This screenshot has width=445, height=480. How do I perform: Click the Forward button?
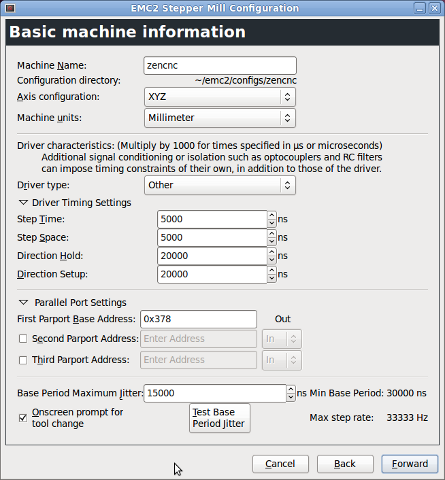pyautogui.click(x=410, y=464)
